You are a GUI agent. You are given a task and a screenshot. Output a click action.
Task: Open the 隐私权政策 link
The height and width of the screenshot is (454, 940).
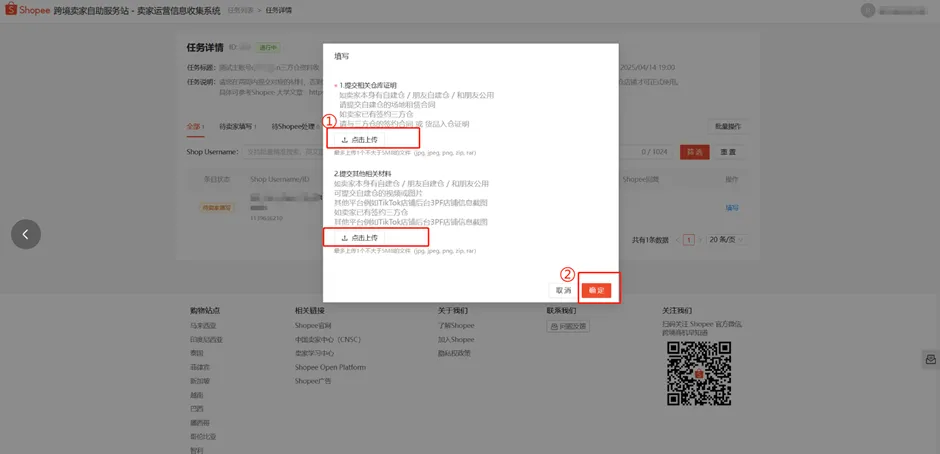[x=454, y=353]
